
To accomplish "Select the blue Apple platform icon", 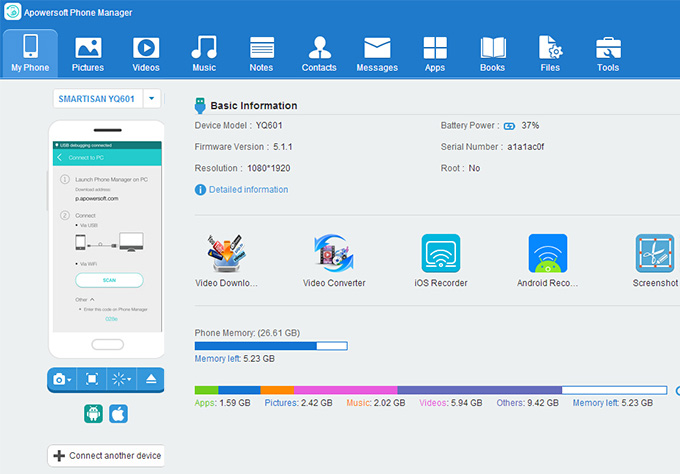I will tap(118, 414).
